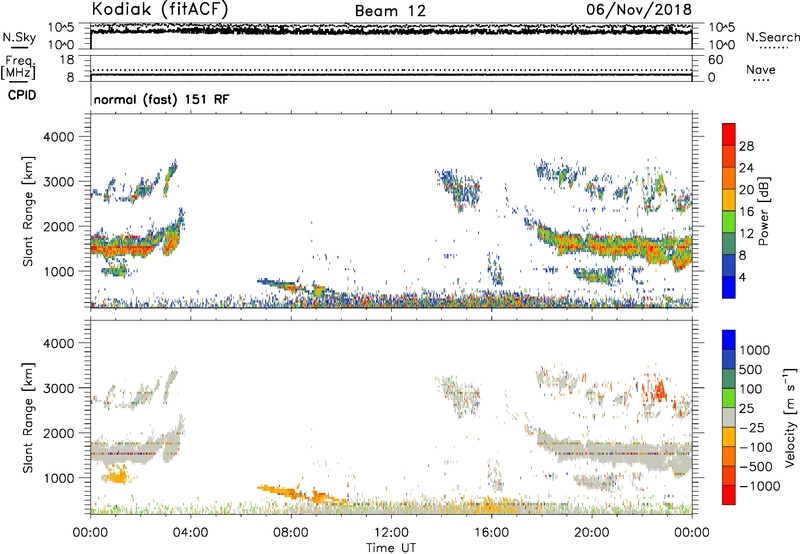
Task: Click the velocity colorbar value '−100'
Action: [x=756, y=447]
